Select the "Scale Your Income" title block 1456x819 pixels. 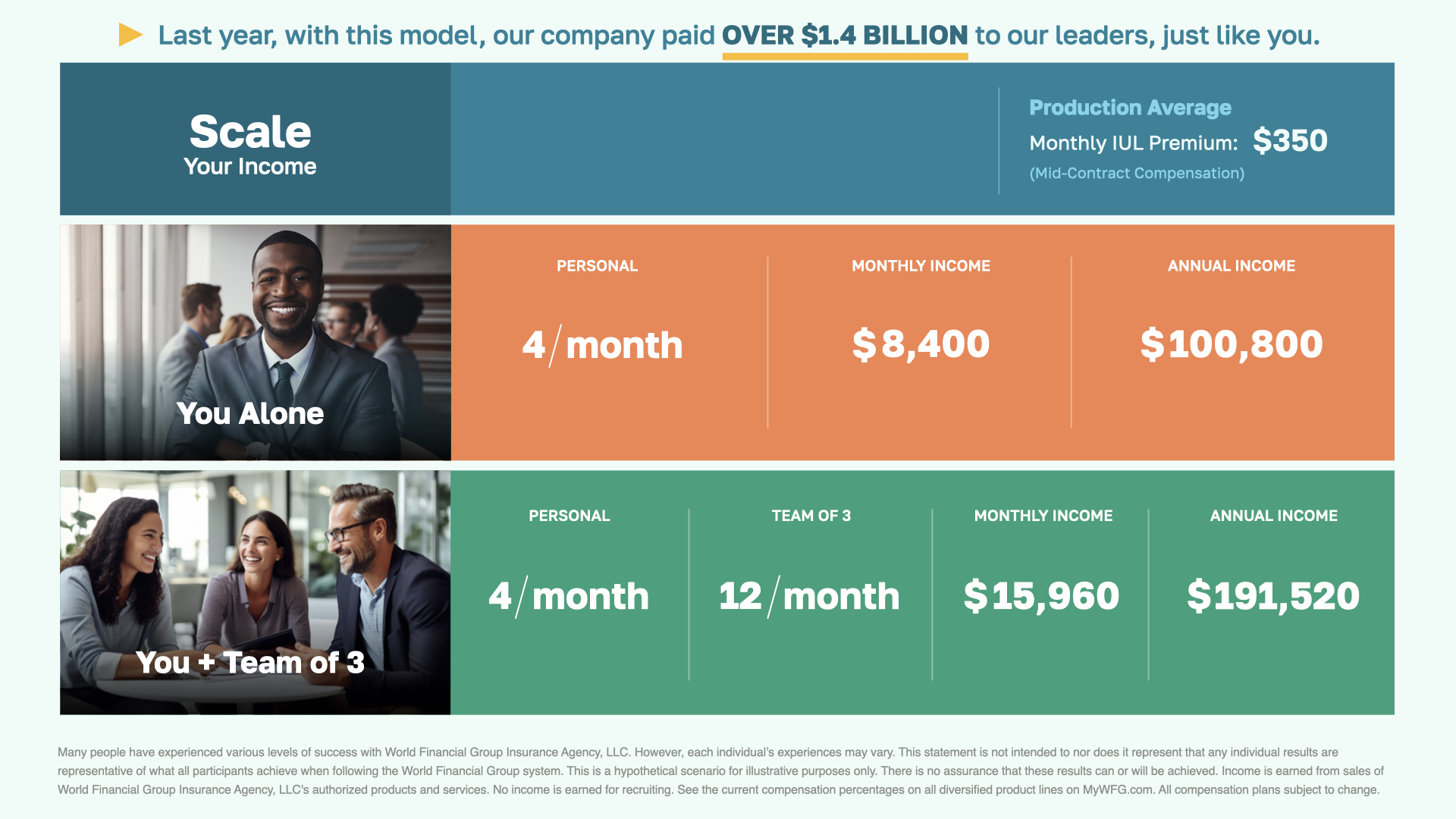pyautogui.click(x=250, y=142)
